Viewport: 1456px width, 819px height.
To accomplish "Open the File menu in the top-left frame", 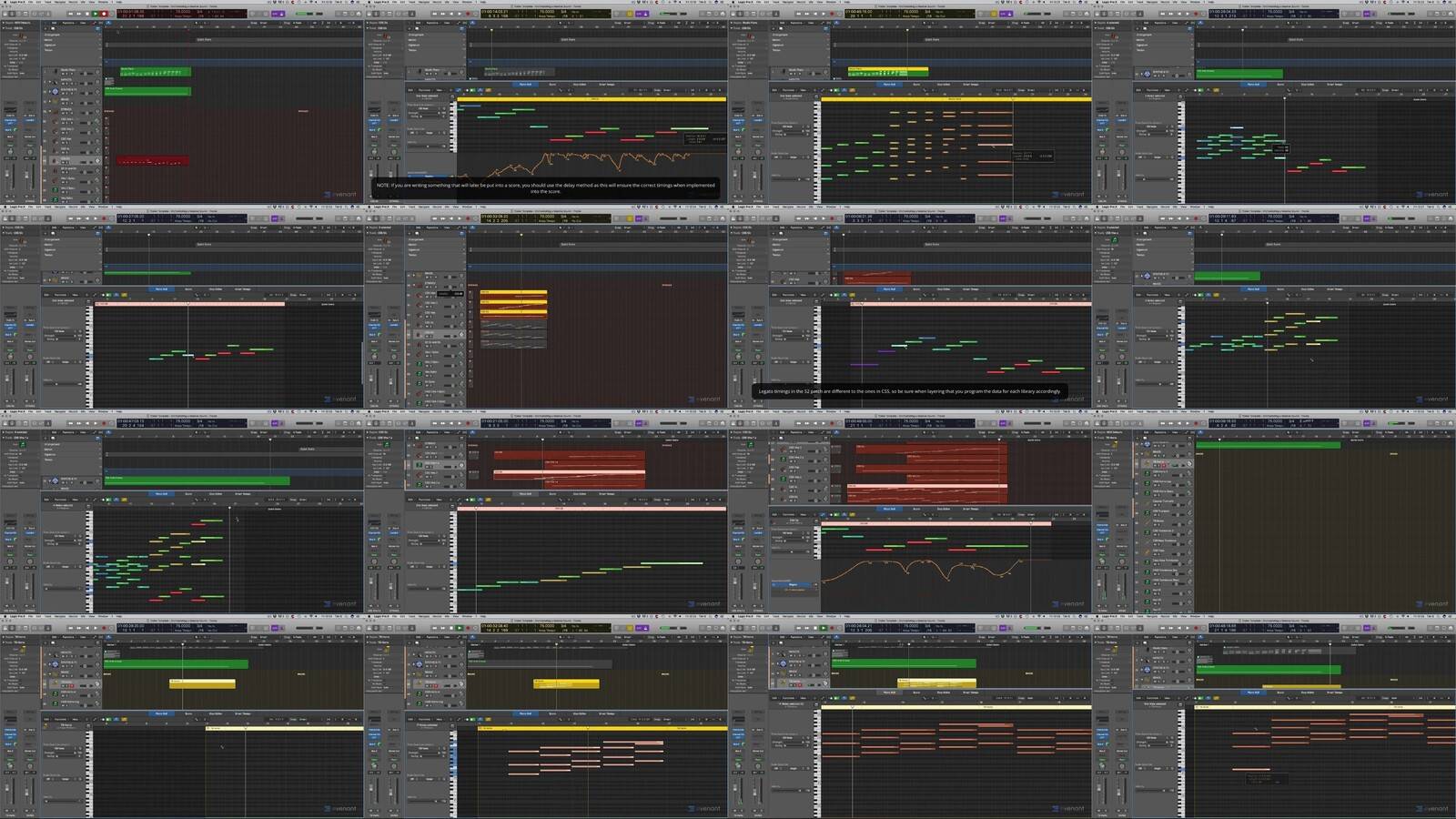I will point(29,3).
